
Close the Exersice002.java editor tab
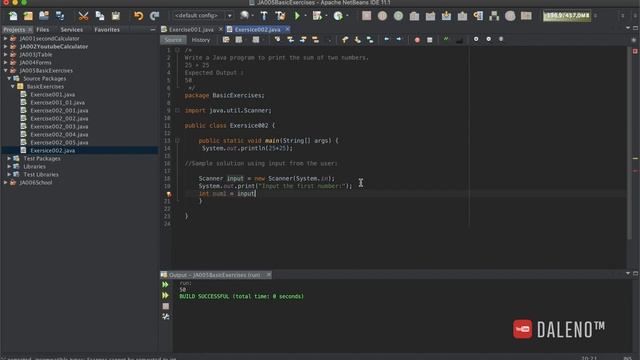tap(287, 29)
